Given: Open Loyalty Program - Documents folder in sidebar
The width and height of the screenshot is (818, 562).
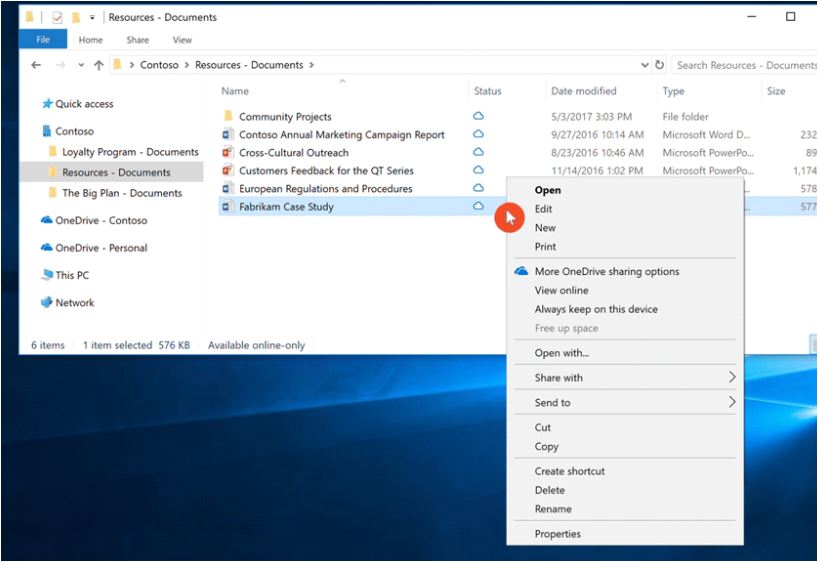Looking at the screenshot, I should [x=130, y=152].
